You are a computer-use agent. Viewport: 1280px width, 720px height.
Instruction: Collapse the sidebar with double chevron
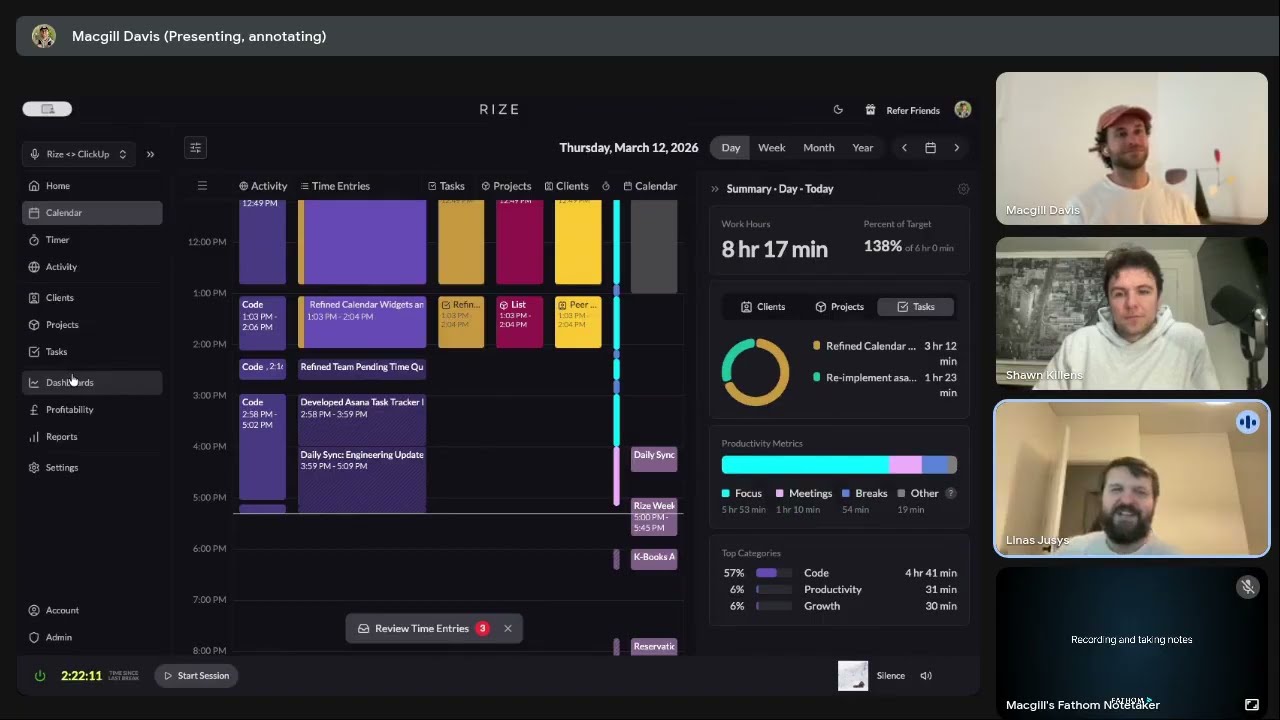tap(150, 154)
